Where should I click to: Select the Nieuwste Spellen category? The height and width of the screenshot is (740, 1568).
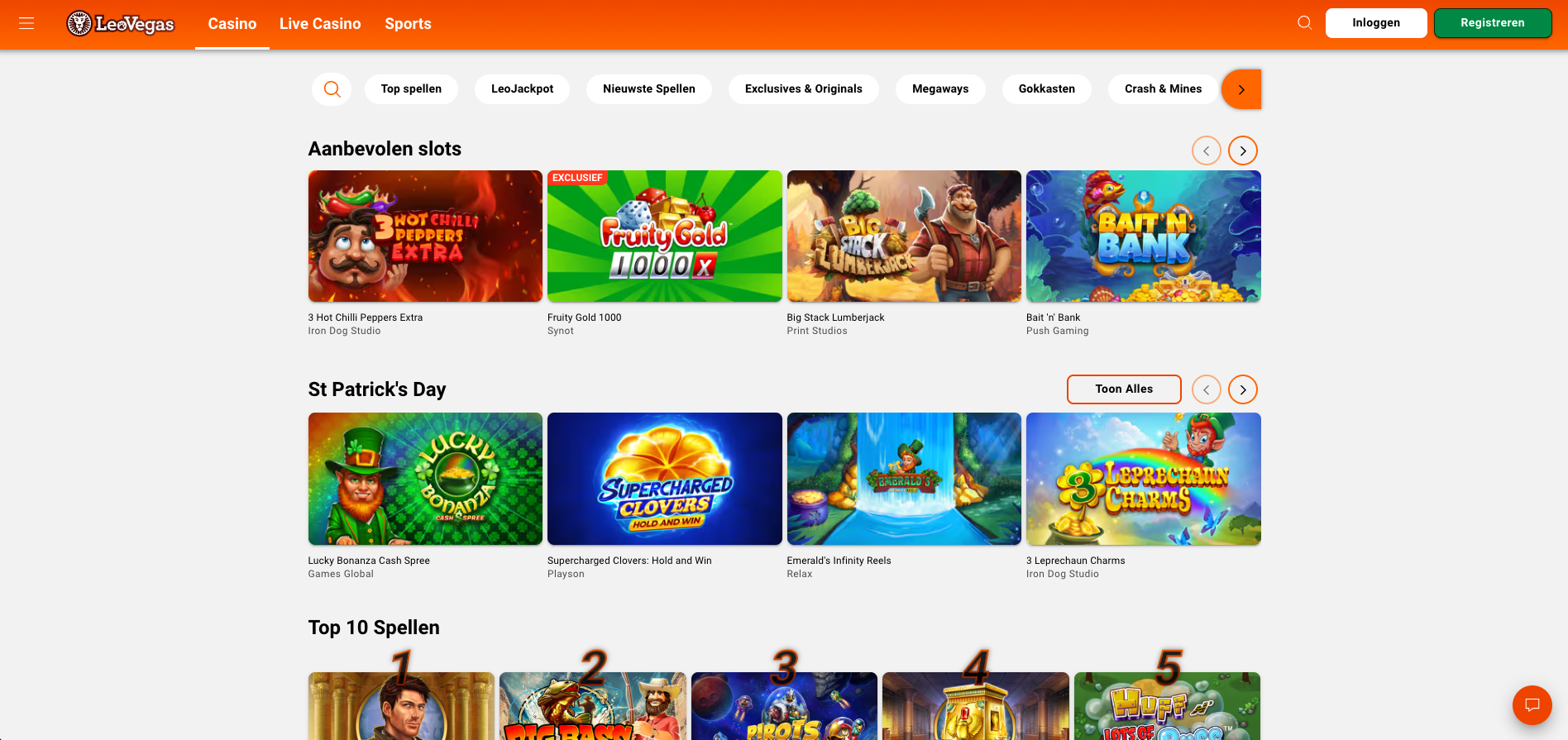[x=649, y=88]
